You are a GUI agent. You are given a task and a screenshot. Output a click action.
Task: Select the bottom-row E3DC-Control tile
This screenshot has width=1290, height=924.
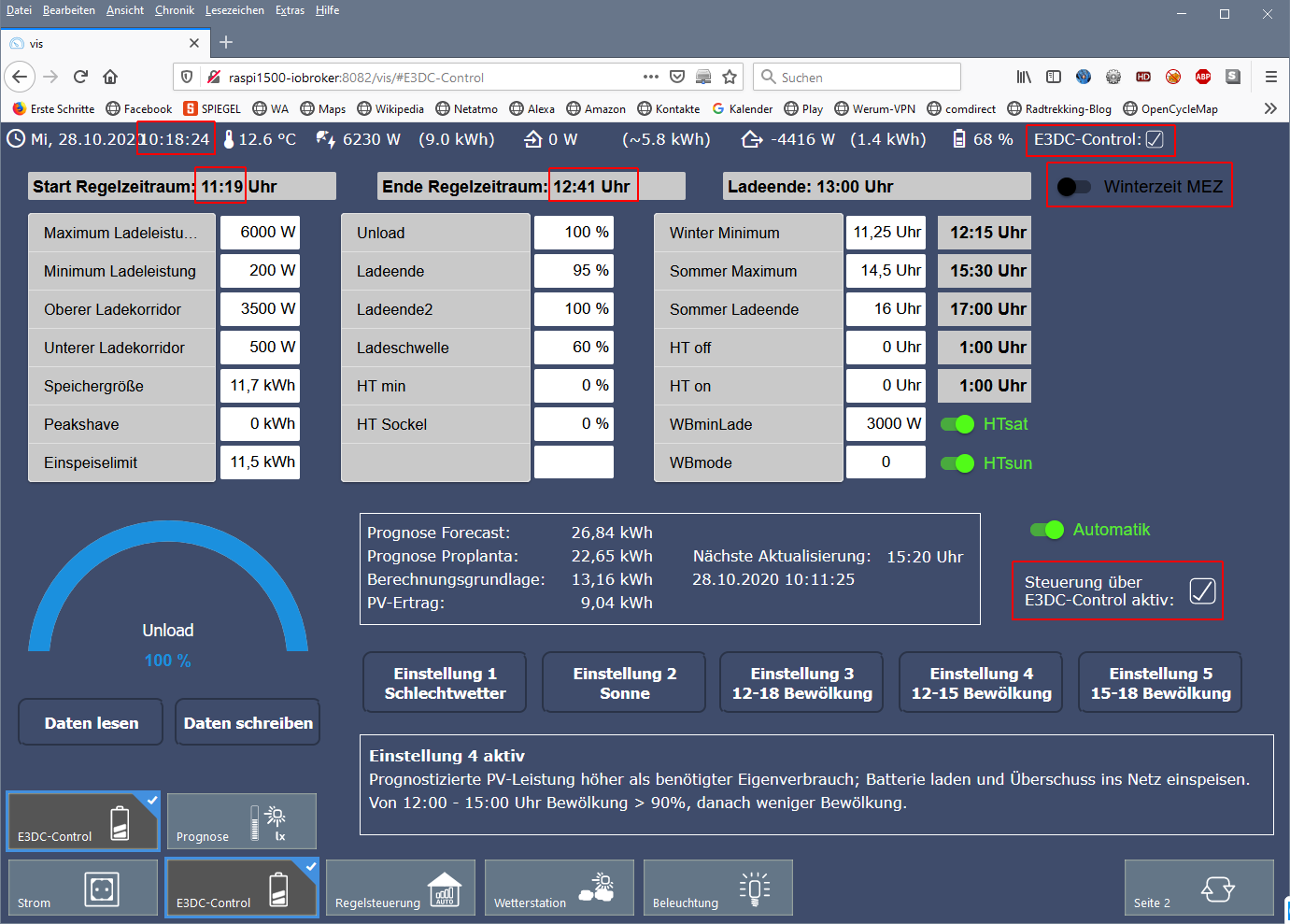[x=242, y=888]
